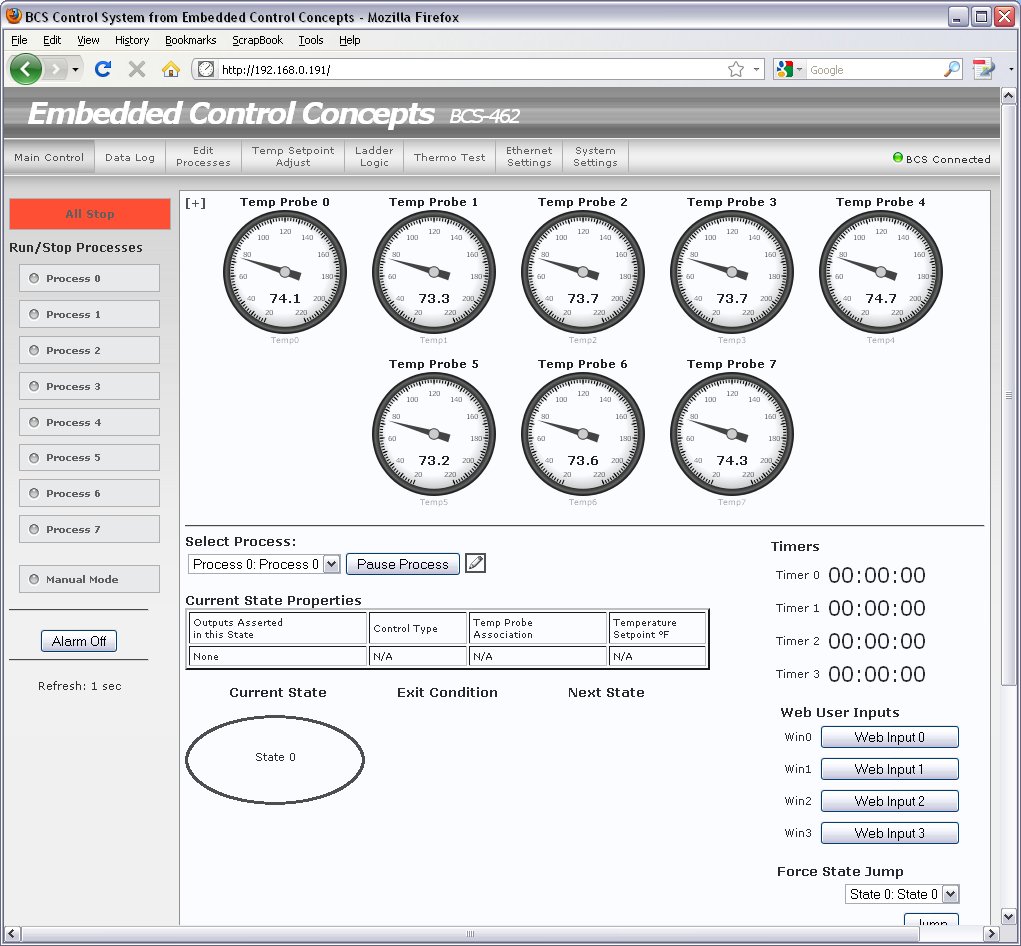Click the Web Input 1 button

(889, 769)
